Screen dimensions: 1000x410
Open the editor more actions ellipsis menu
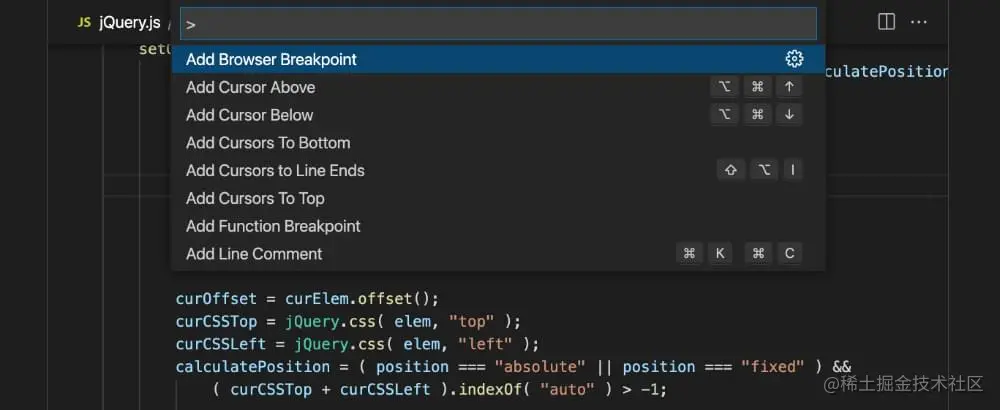919,21
